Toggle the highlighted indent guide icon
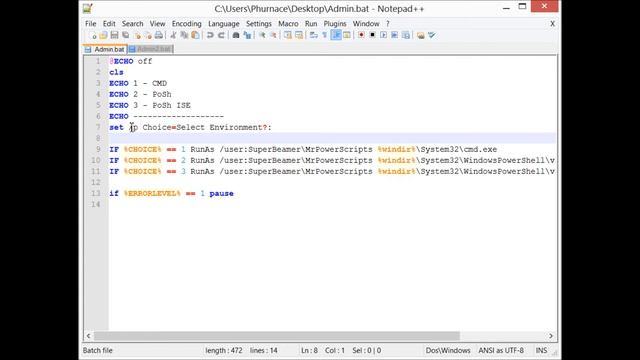This screenshot has width=640, height=360. [x=336, y=36]
